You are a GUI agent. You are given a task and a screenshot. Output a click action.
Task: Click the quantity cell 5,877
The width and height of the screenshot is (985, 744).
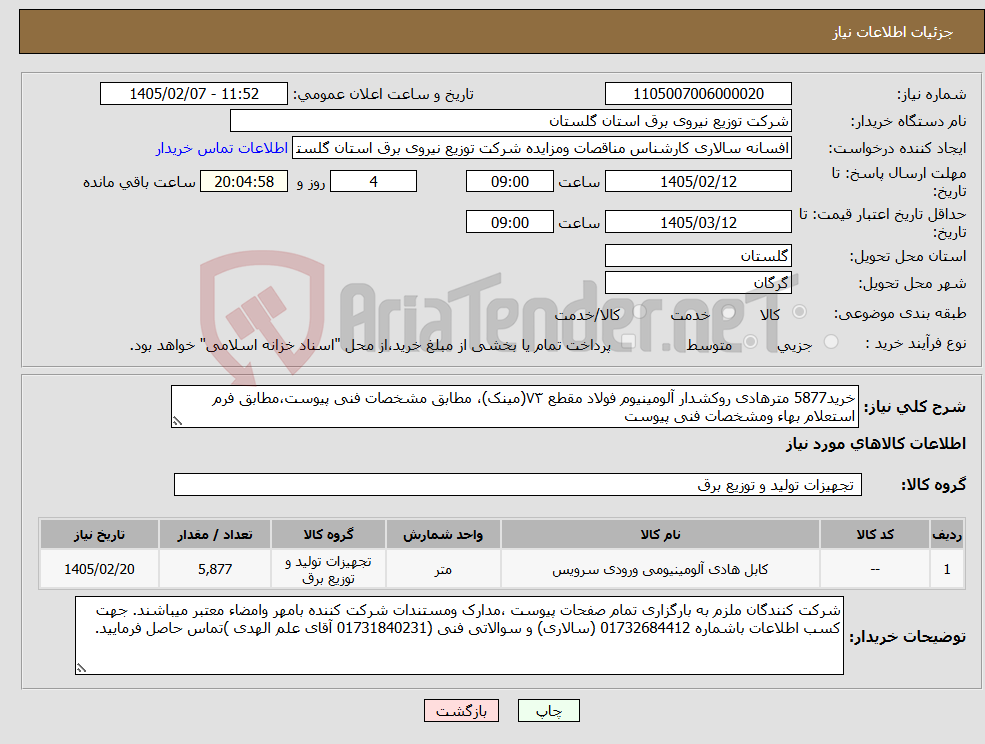(x=215, y=569)
